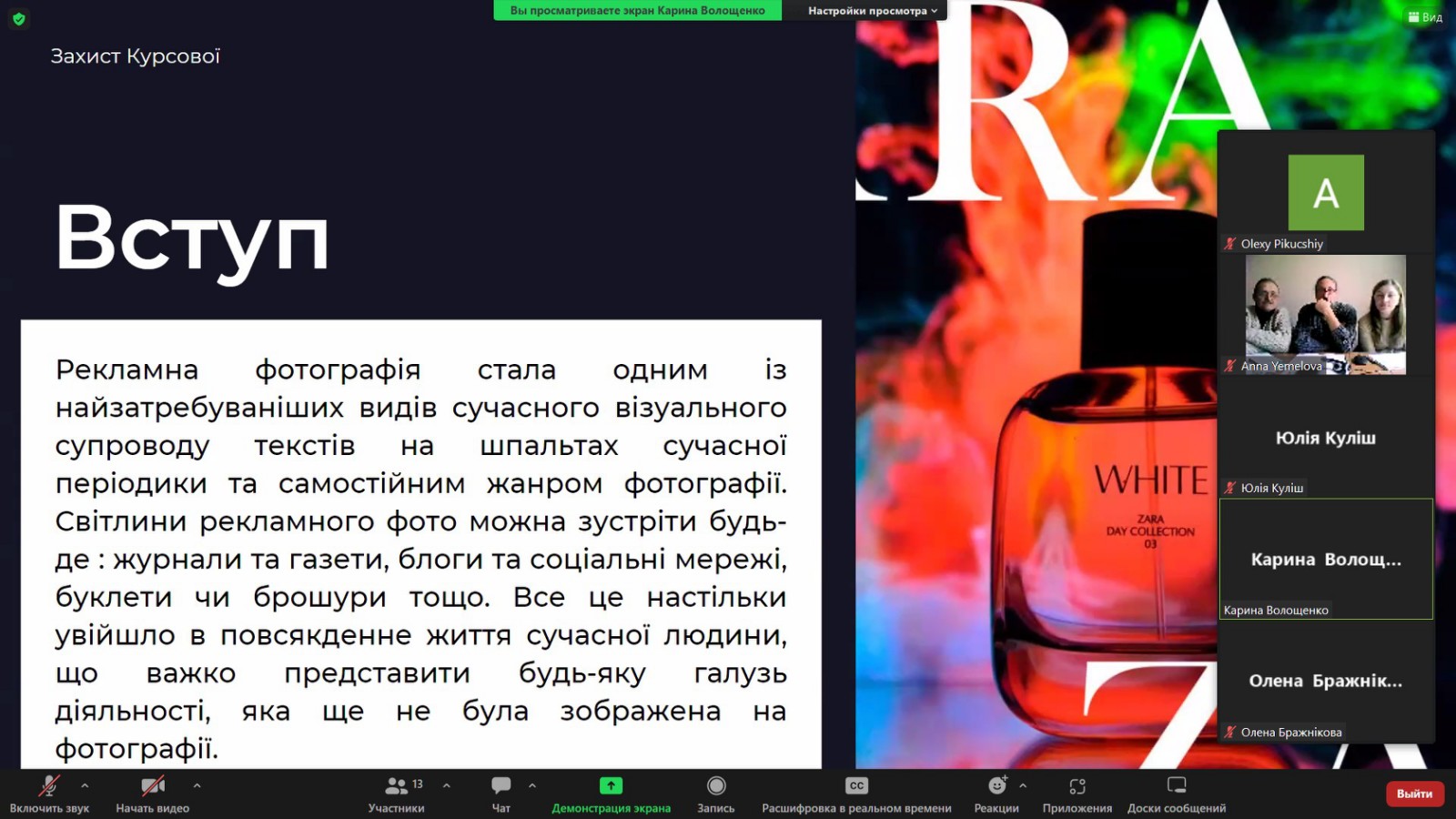1456x819 pixels.
Task: Select Olexy Pikucshiy participant tile
Action: tap(1326, 192)
